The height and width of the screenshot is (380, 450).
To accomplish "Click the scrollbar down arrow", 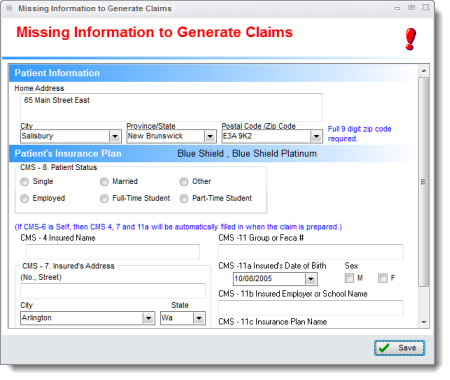I will click(x=424, y=322).
